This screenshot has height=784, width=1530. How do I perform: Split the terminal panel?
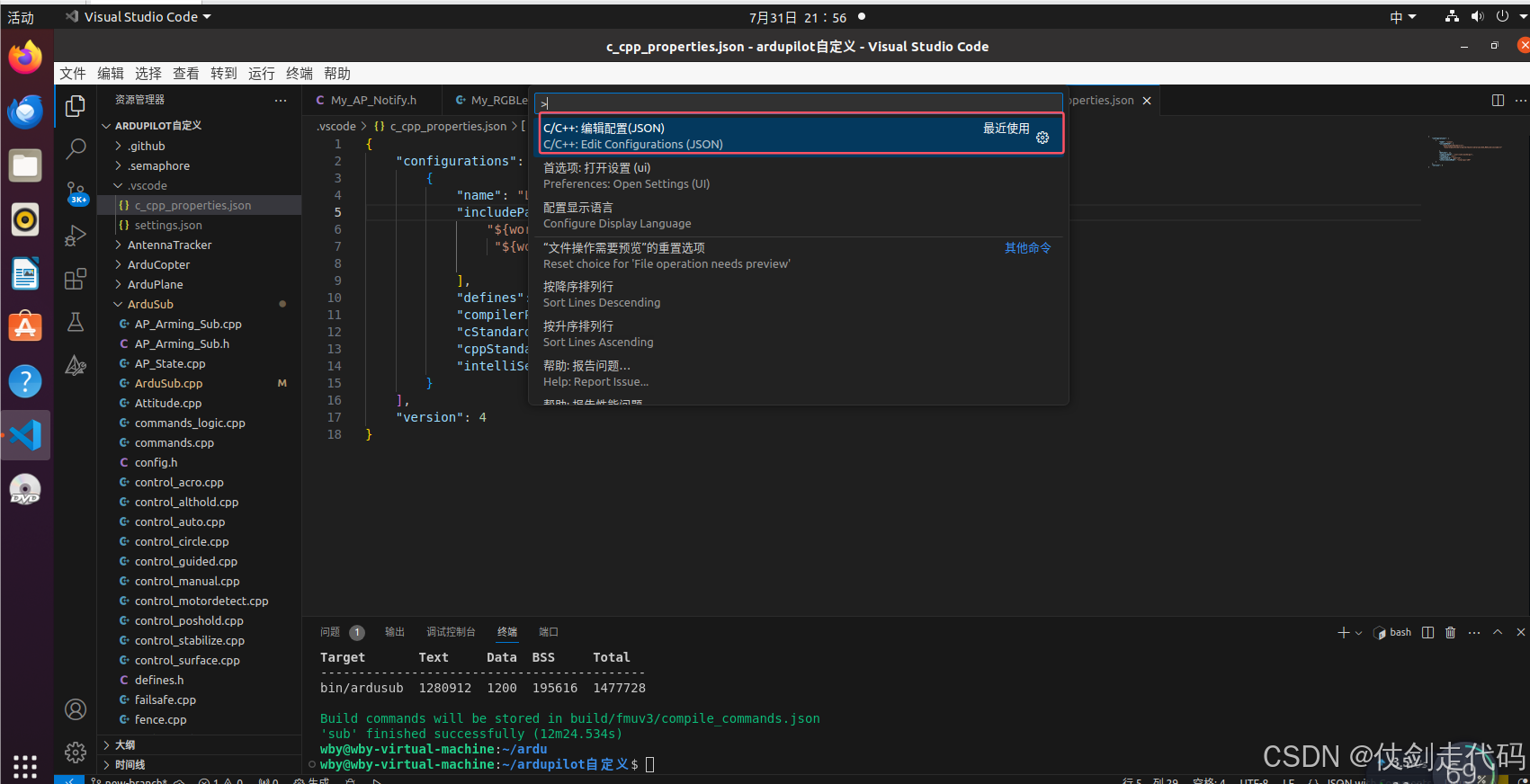1427,632
